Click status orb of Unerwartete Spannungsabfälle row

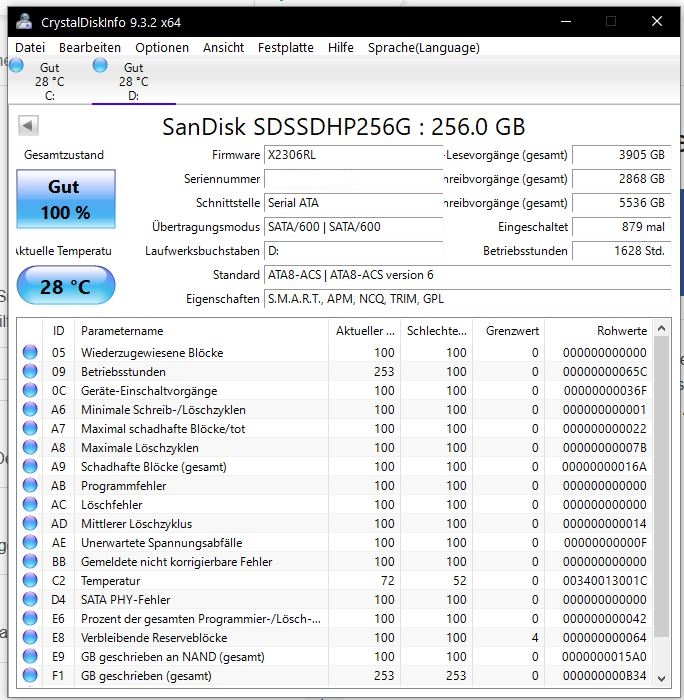click(x=30, y=542)
